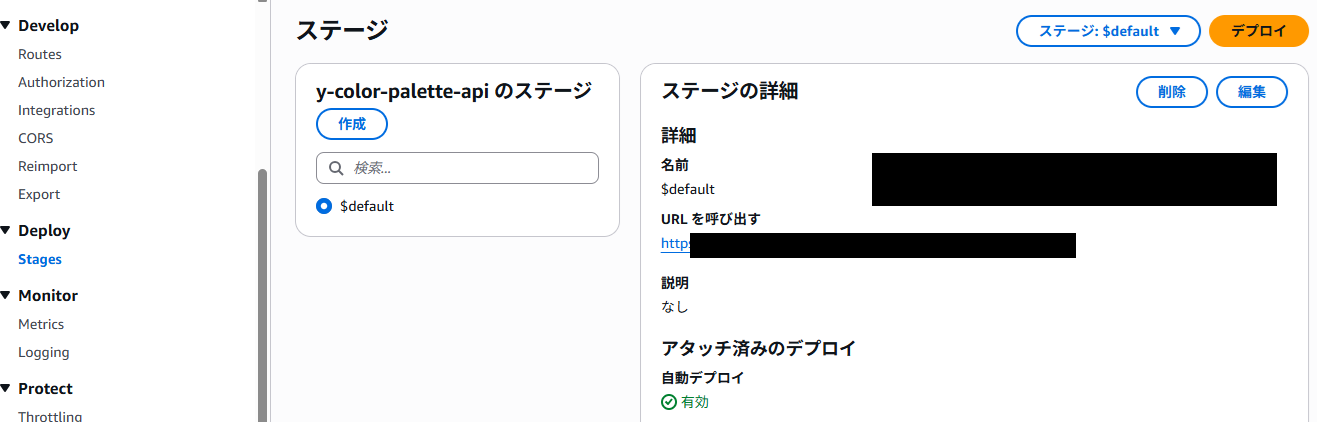The image size is (1317, 422).
Task: Collapse the Develop section
Action: (6, 26)
